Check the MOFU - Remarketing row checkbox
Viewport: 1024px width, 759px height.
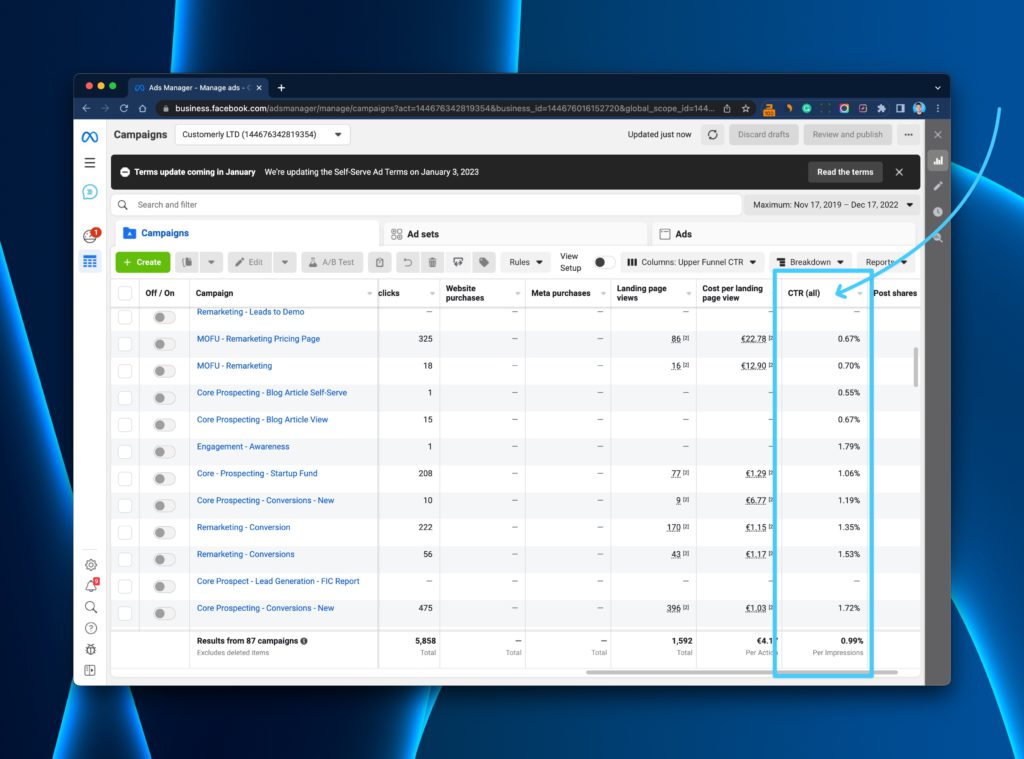(x=125, y=370)
